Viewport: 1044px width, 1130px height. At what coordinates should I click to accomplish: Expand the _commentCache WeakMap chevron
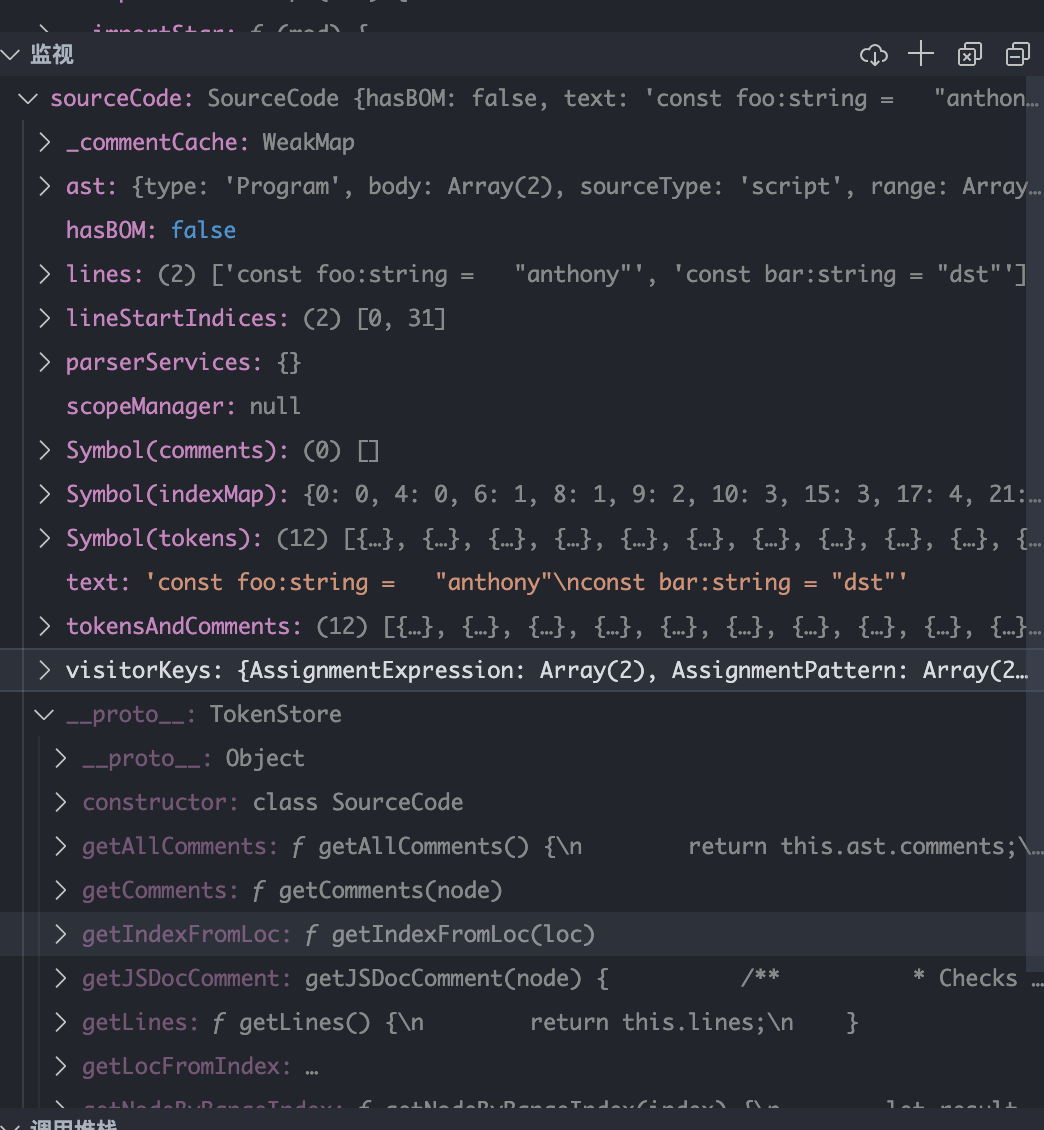[x=45, y=142]
